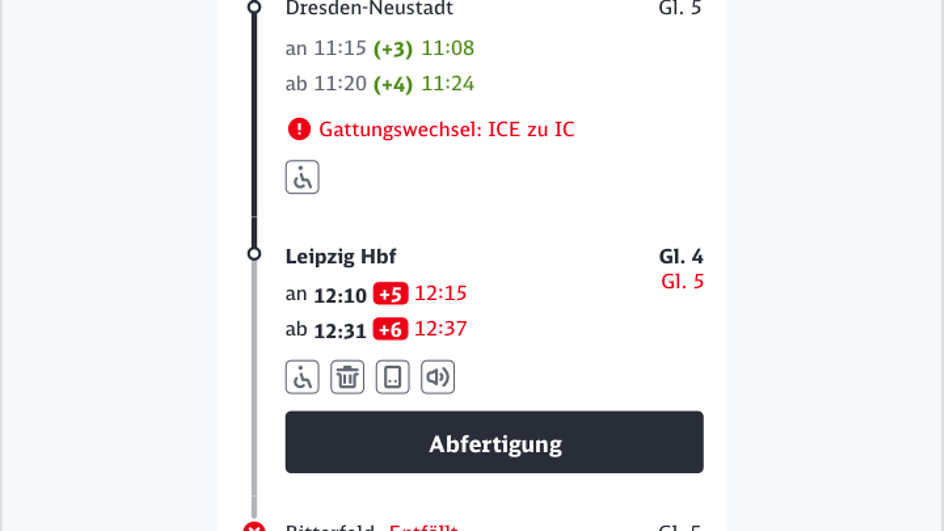
Task: Click the mobile device icon at Leipzig Hbf
Action: click(x=393, y=377)
